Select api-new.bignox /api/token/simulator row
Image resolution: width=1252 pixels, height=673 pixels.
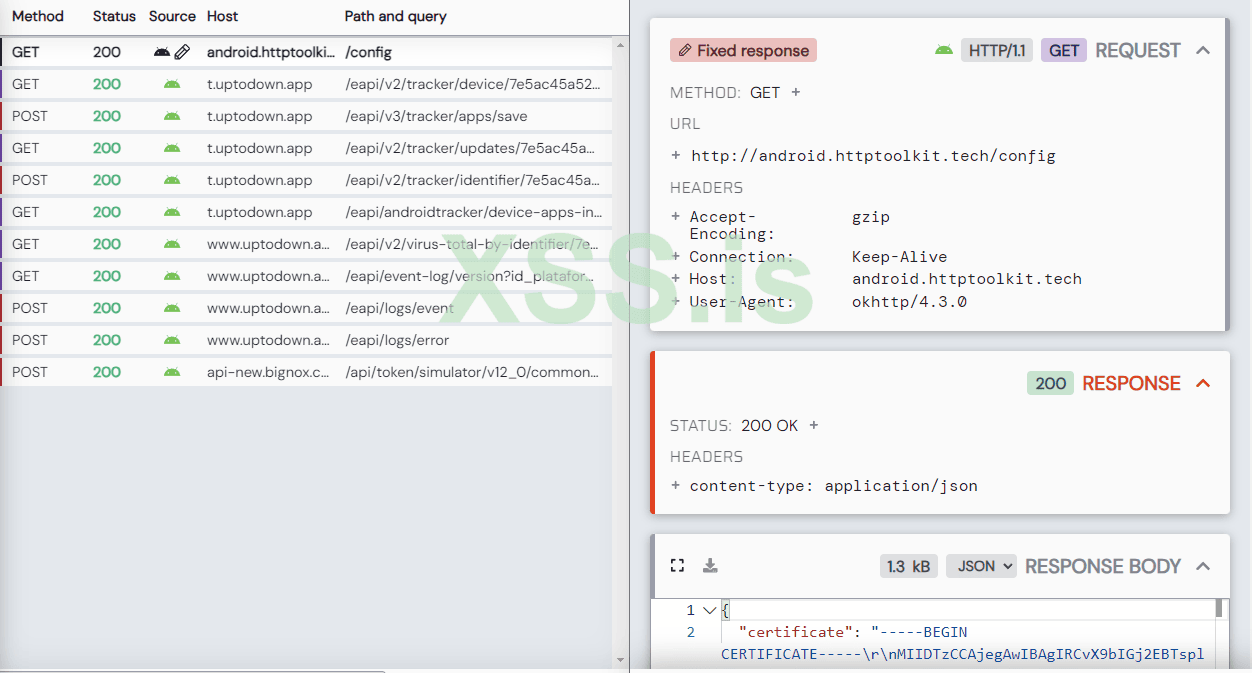coord(306,372)
